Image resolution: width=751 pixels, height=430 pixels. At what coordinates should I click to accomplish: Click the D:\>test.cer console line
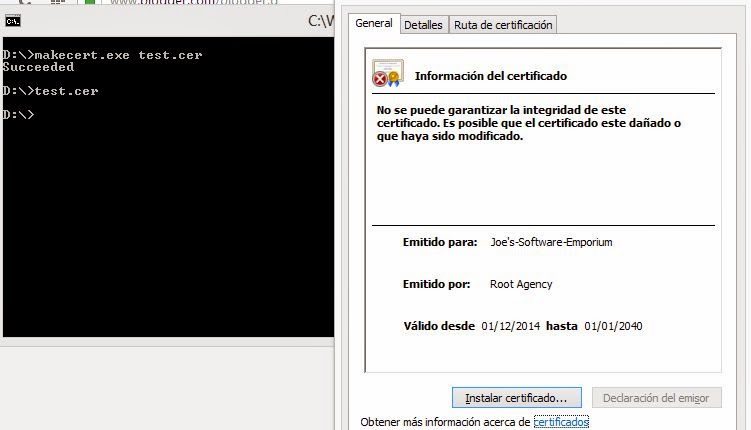click(x=50, y=91)
